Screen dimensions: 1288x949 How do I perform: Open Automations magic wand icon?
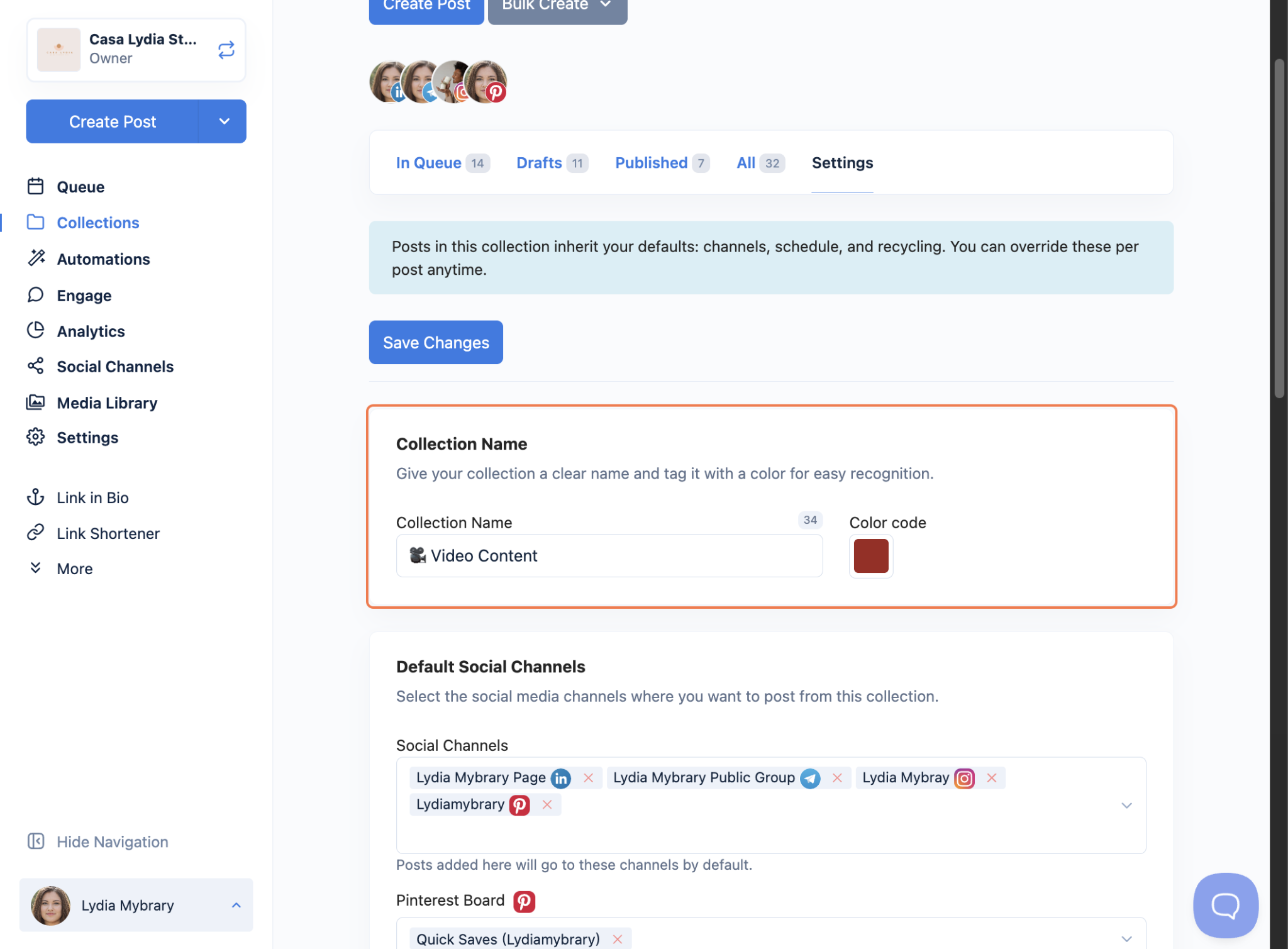coord(36,258)
